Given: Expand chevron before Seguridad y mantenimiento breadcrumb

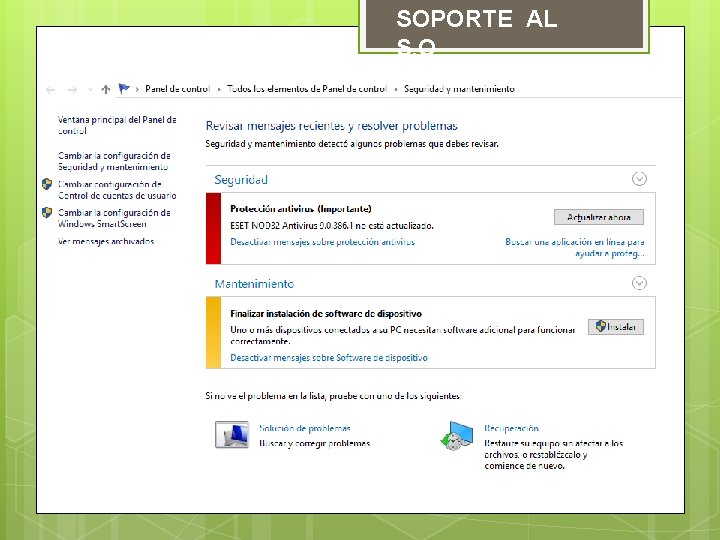Looking at the screenshot, I should (396, 90).
